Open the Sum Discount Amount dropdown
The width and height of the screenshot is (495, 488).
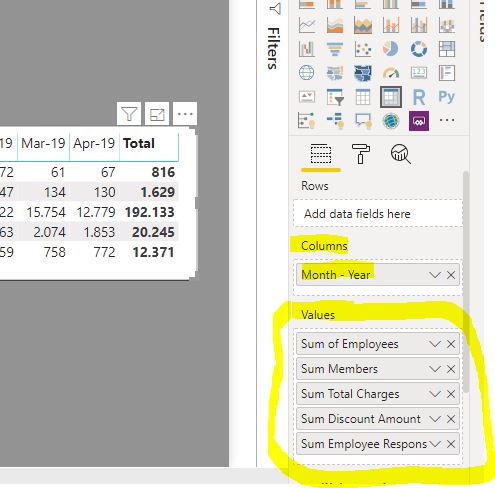[435, 419]
